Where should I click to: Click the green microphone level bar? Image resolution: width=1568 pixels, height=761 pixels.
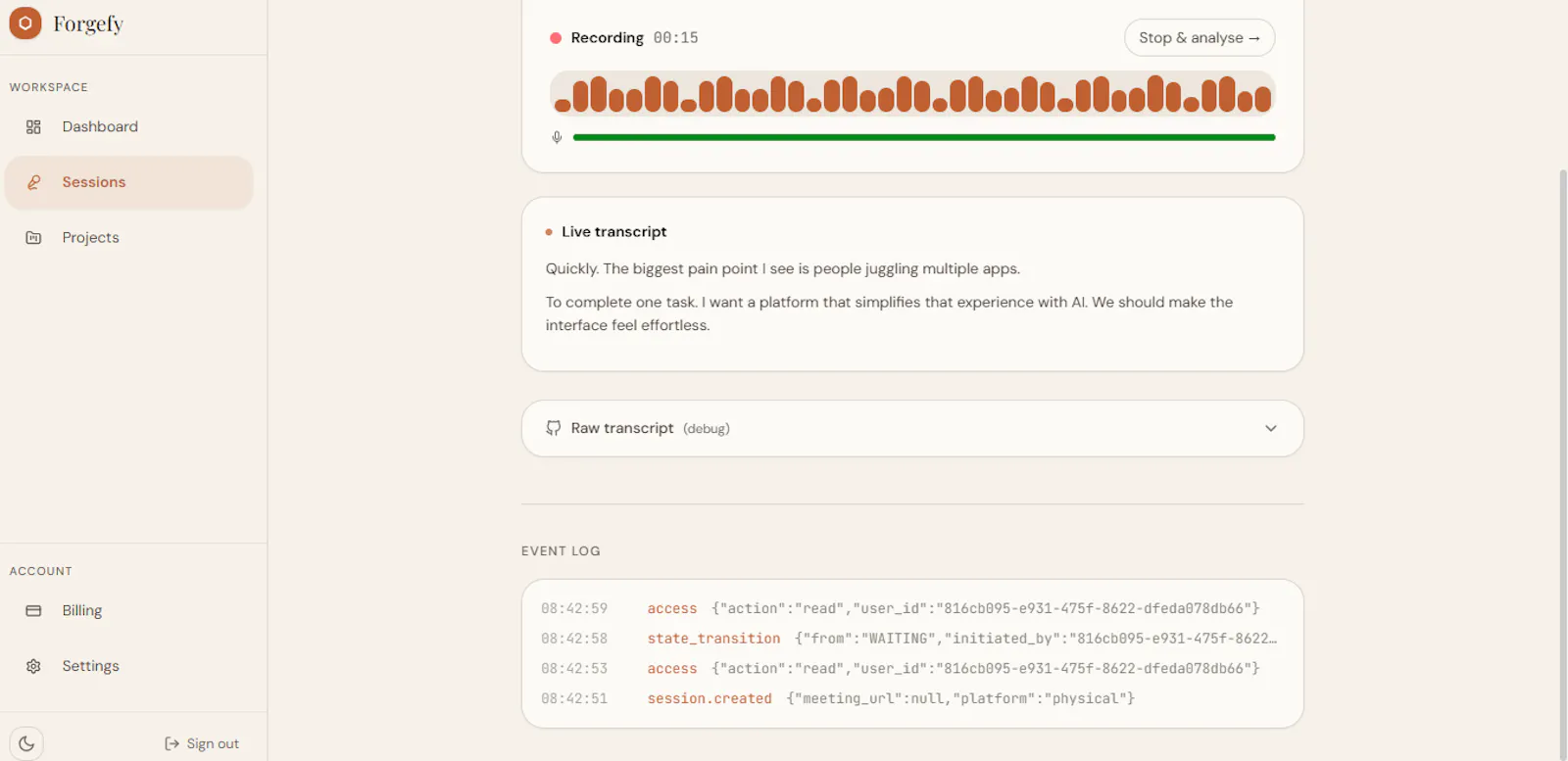(x=924, y=137)
